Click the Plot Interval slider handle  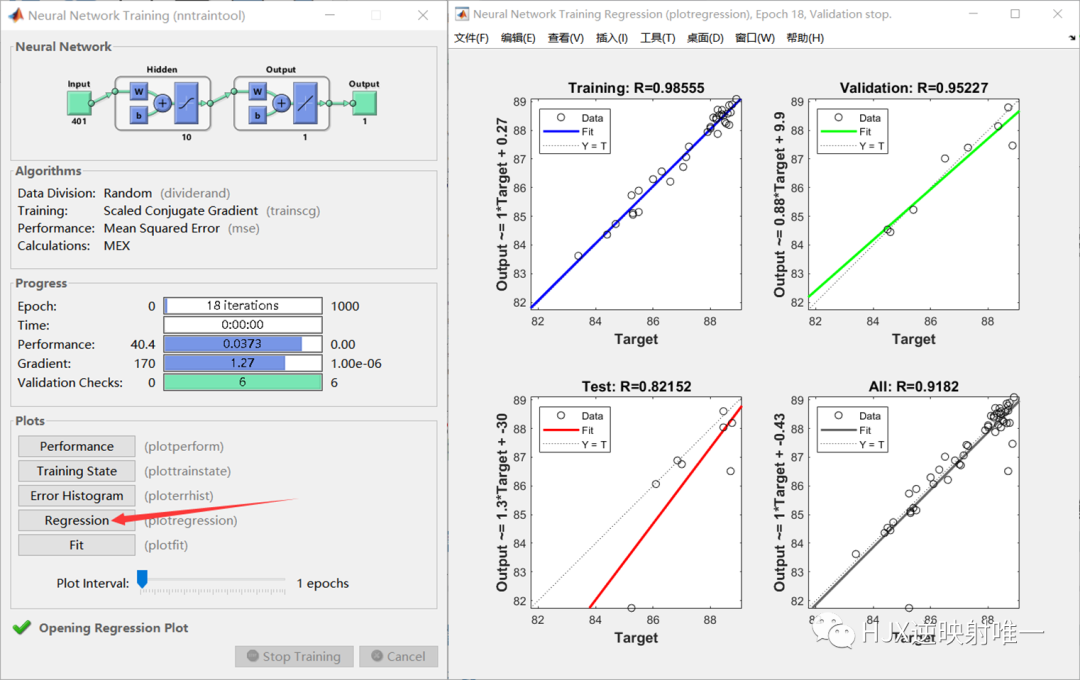142,579
